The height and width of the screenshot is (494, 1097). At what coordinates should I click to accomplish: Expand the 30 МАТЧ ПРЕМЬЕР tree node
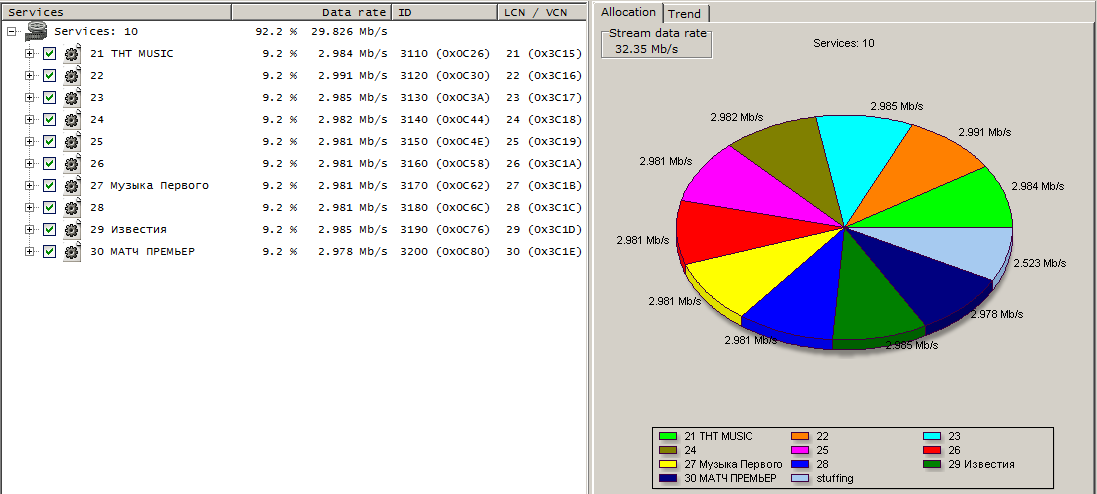click(29, 251)
